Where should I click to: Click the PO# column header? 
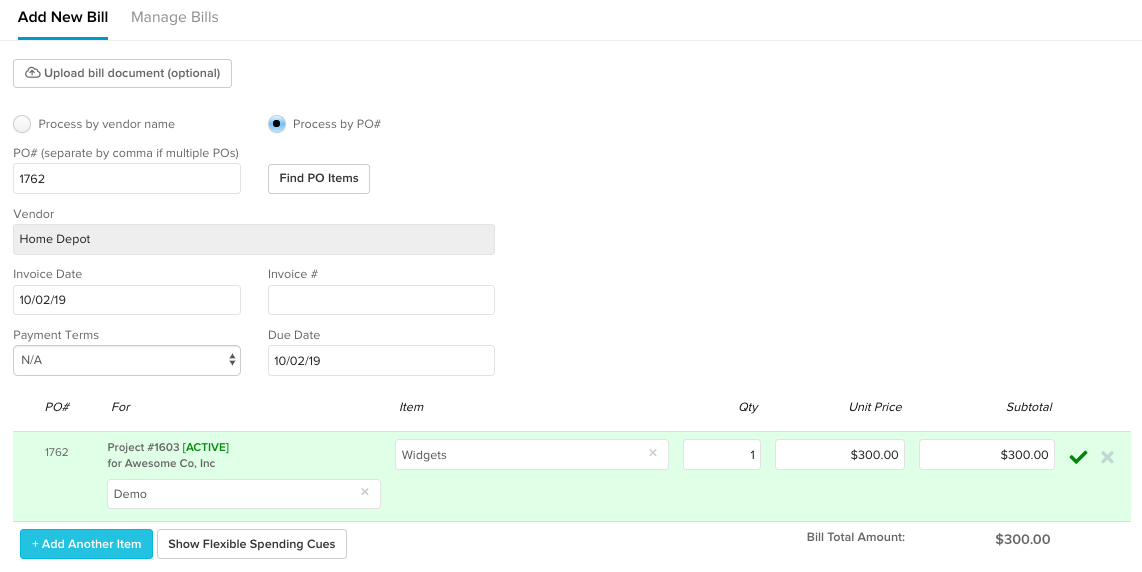point(57,407)
